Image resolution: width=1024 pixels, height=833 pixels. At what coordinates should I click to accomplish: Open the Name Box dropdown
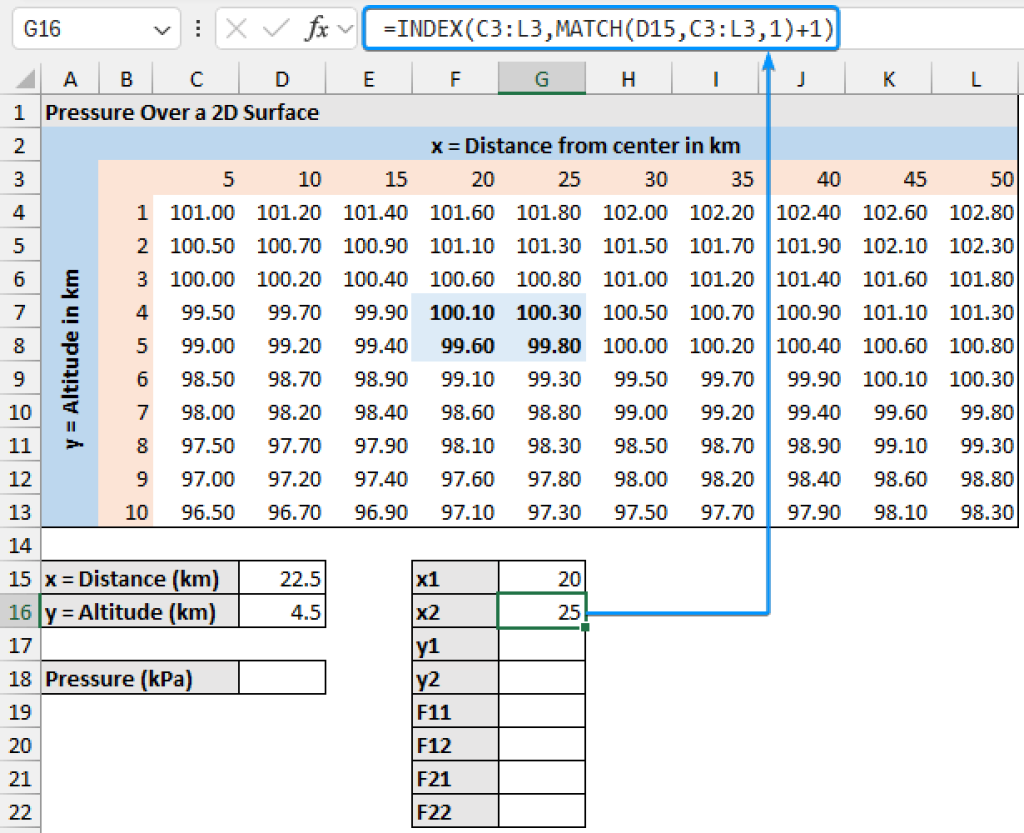[x=163, y=29]
